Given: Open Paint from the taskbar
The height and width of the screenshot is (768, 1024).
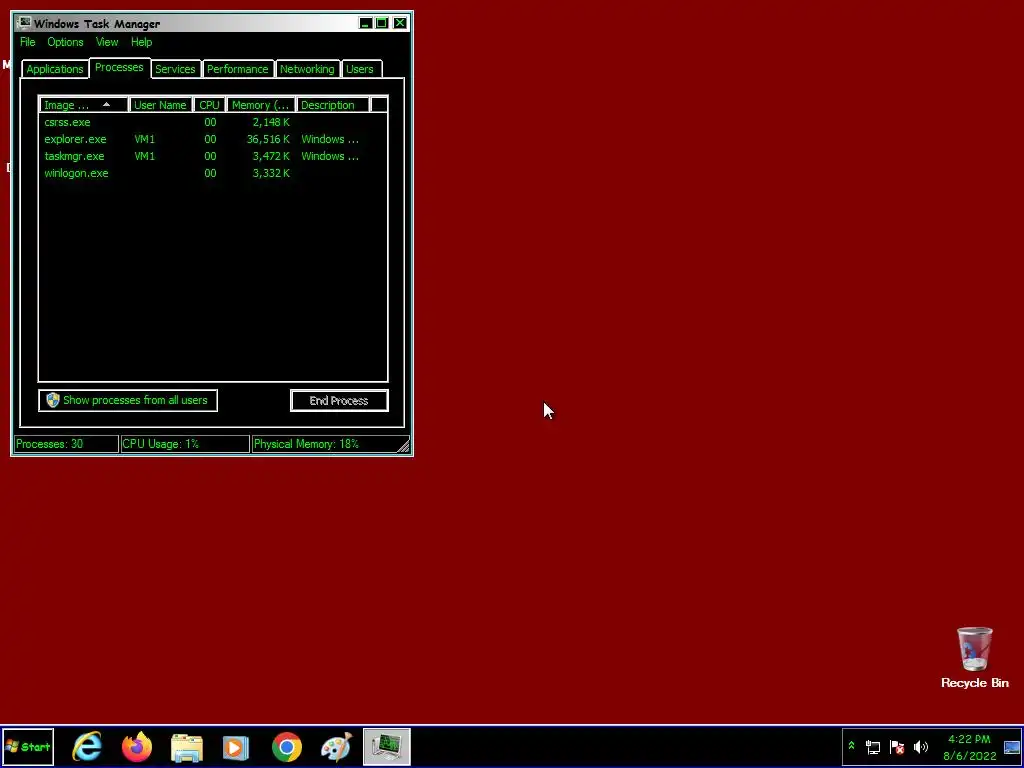Looking at the screenshot, I should pos(336,747).
